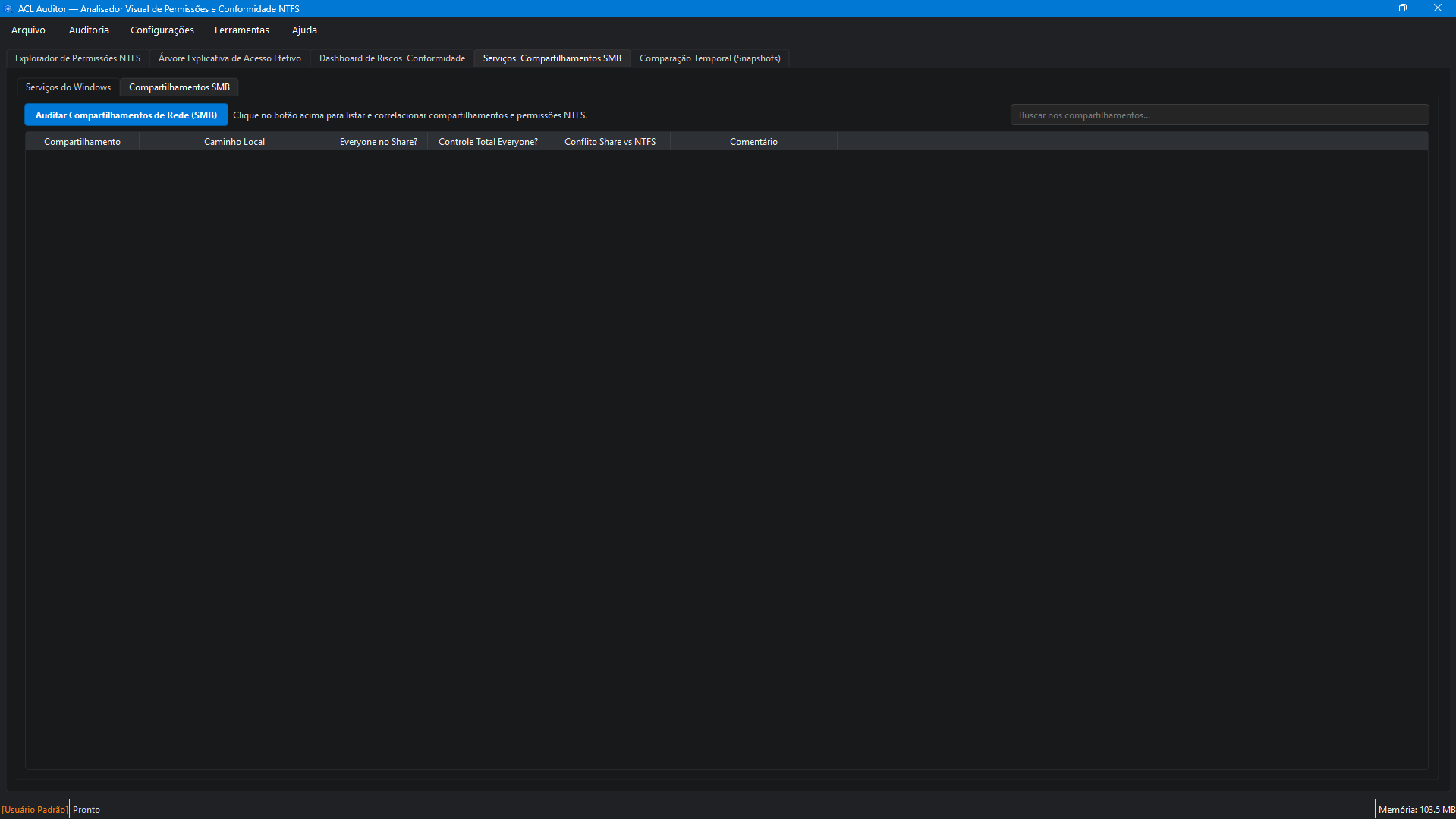
Task: Minimize the ACL Auditor window
Action: pyautogui.click(x=1368, y=8)
